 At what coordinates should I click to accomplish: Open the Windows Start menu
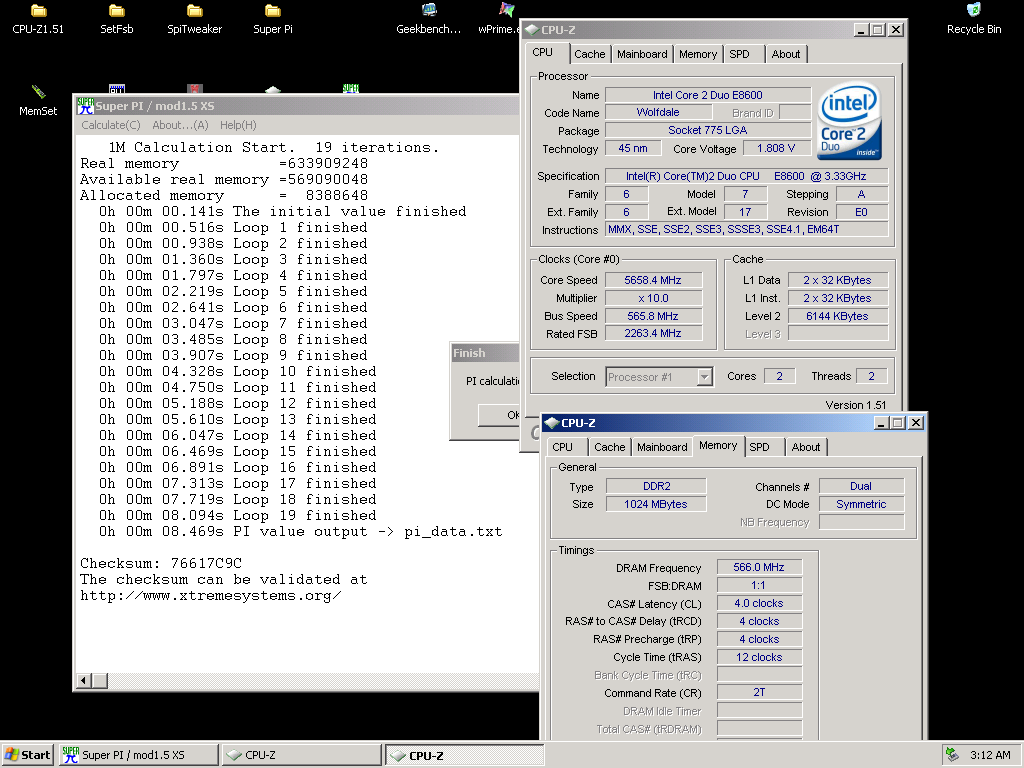(x=27, y=755)
